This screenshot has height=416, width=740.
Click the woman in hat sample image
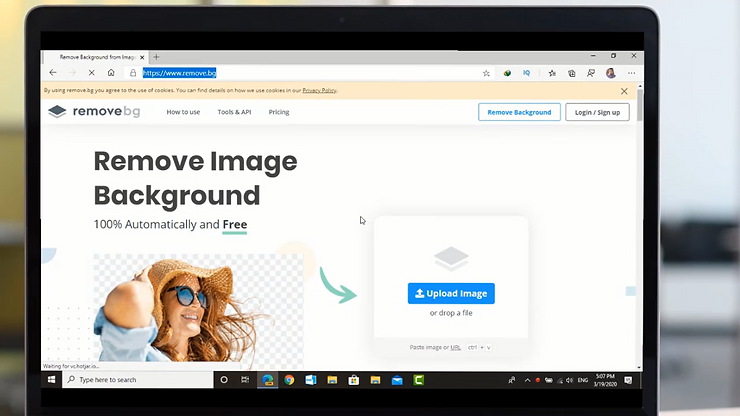coord(198,309)
